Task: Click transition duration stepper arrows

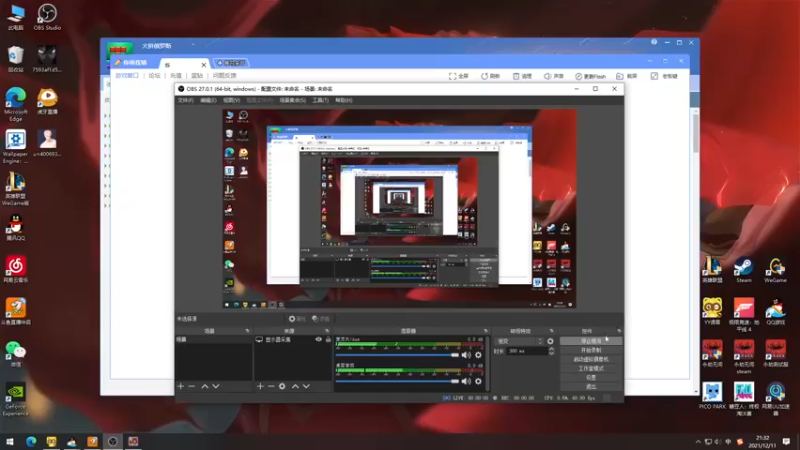Action: 551,351
